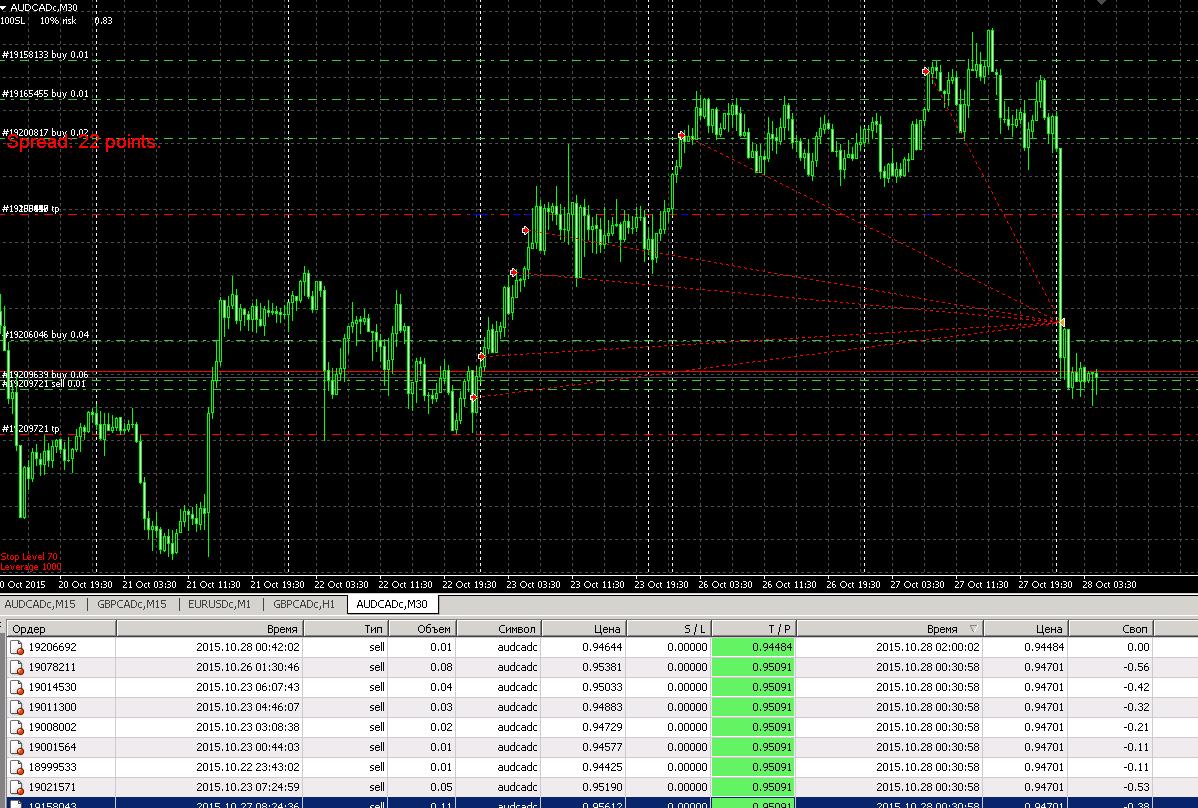Click the #19200817 buy 0.02 order label
Image resolution: width=1198 pixels, height=808 pixels.
pos(45,133)
